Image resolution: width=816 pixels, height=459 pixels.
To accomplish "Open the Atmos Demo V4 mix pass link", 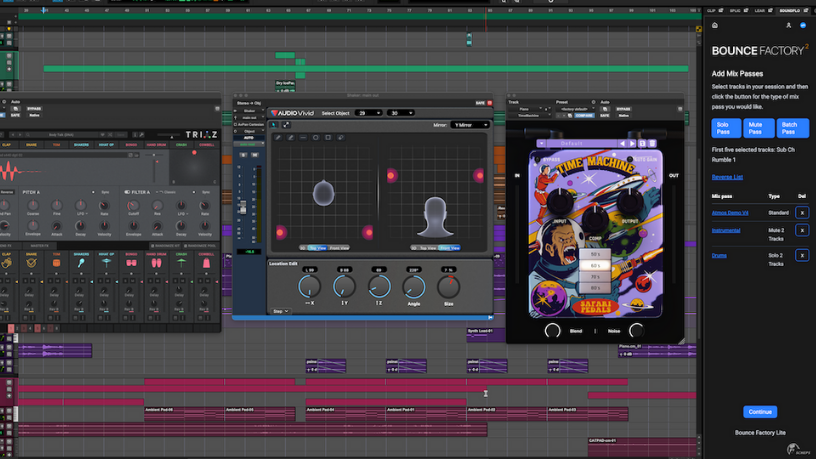I will pyautogui.click(x=730, y=212).
